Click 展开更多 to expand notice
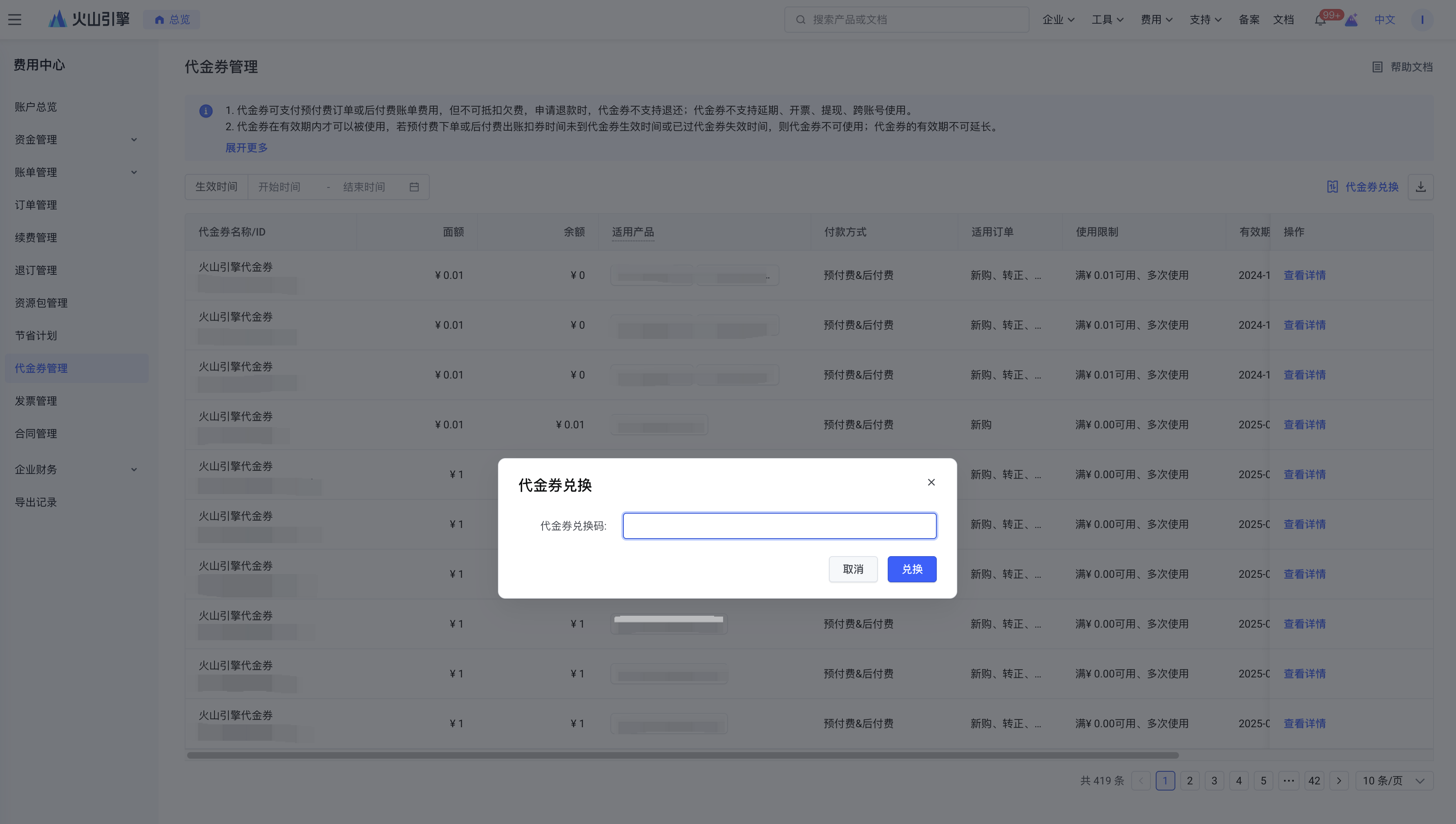1456x824 pixels. 246,148
